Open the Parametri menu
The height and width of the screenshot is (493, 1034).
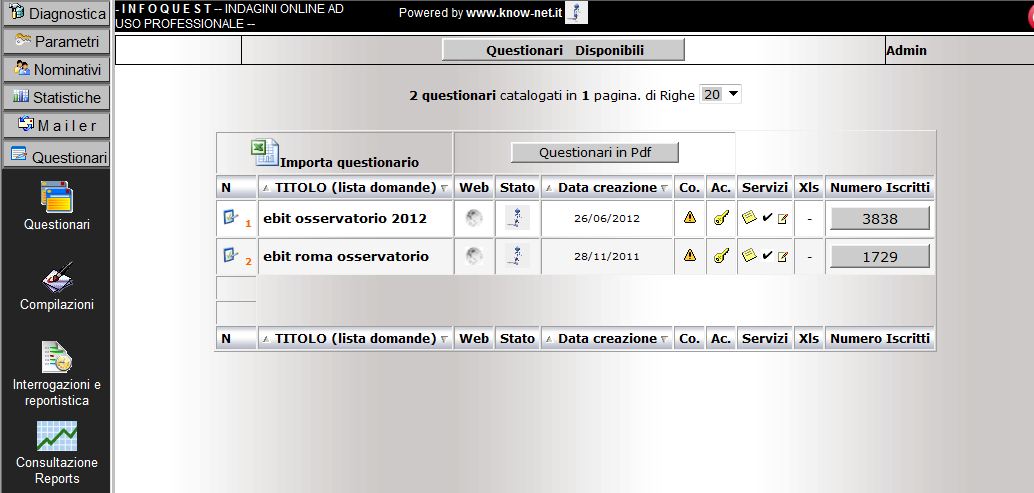pos(56,42)
